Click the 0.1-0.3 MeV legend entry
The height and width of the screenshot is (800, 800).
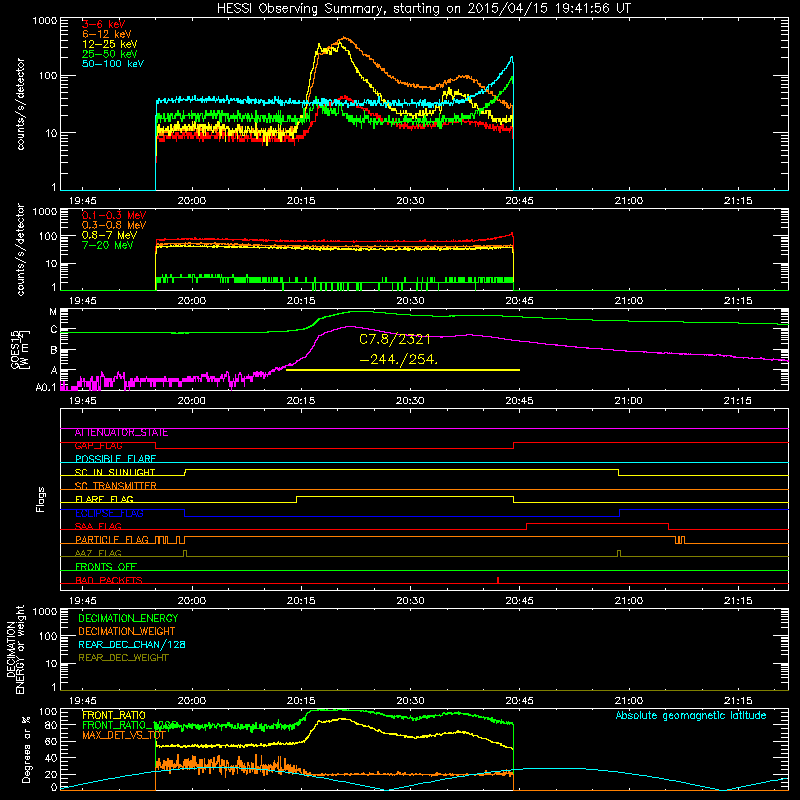click(114, 215)
